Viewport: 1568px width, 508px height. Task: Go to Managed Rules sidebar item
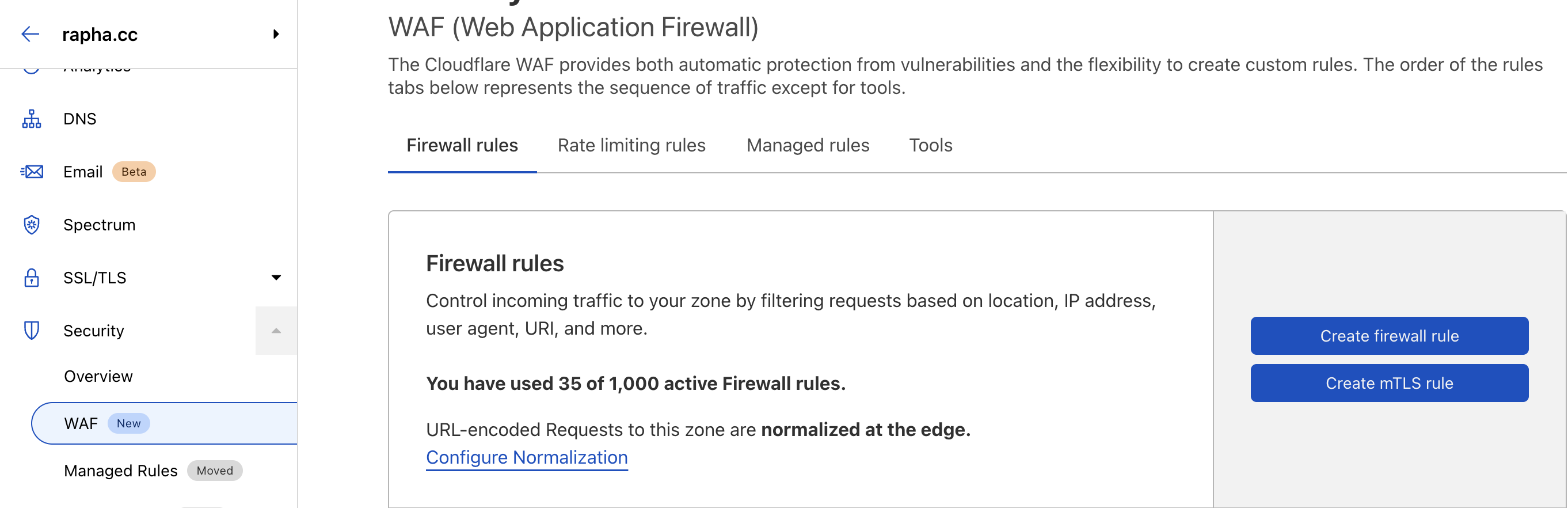[120, 471]
